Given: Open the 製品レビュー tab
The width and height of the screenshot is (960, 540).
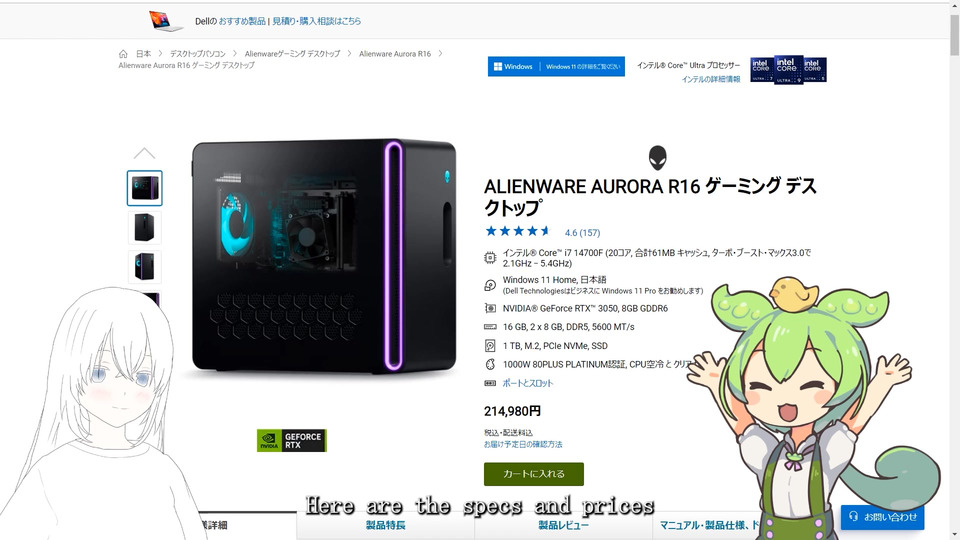Looking at the screenshot, I should (563, 525).
